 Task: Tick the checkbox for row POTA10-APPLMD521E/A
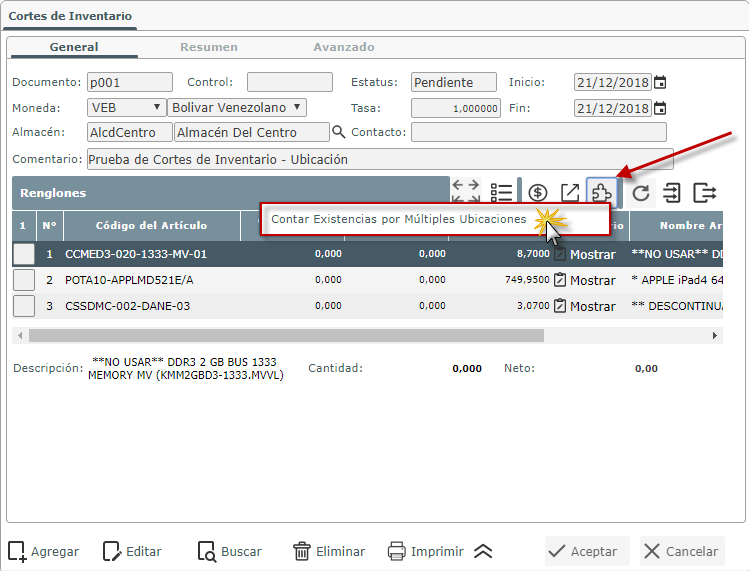point(24,280)
